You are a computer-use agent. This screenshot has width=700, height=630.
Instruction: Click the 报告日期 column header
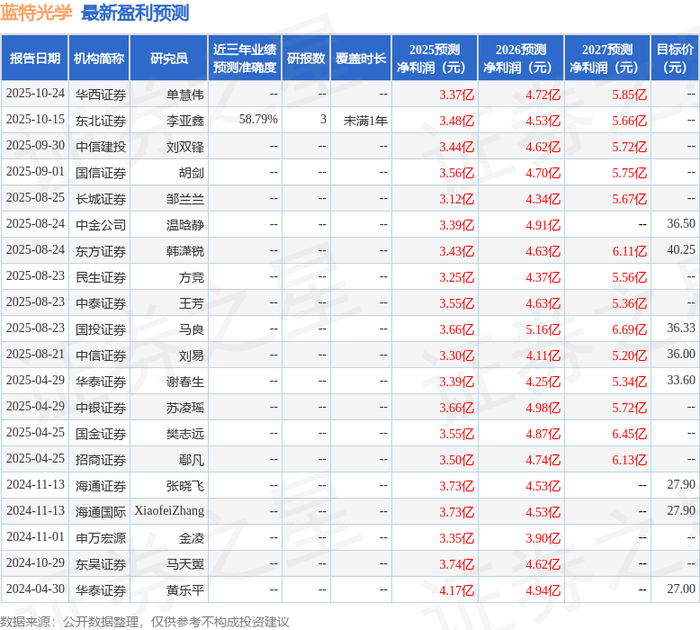(x=35, y=58)
